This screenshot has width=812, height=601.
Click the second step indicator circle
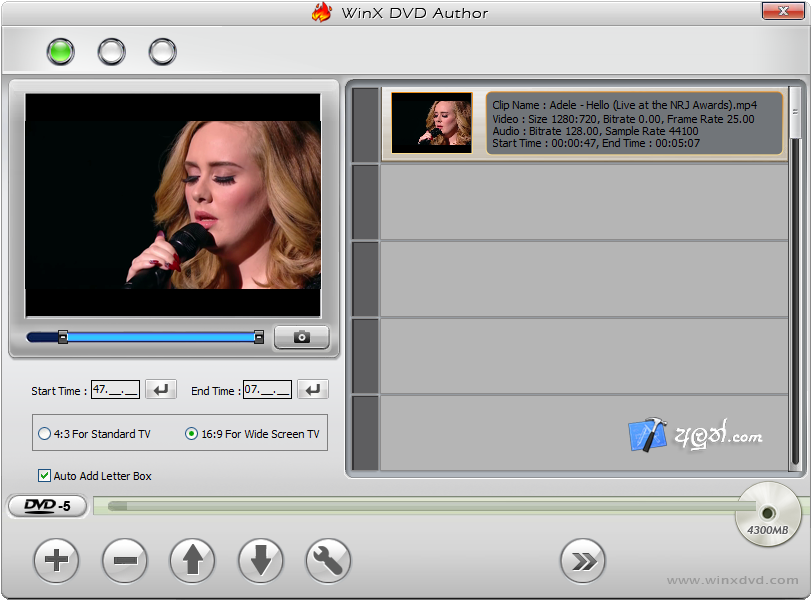pos(112,52)
